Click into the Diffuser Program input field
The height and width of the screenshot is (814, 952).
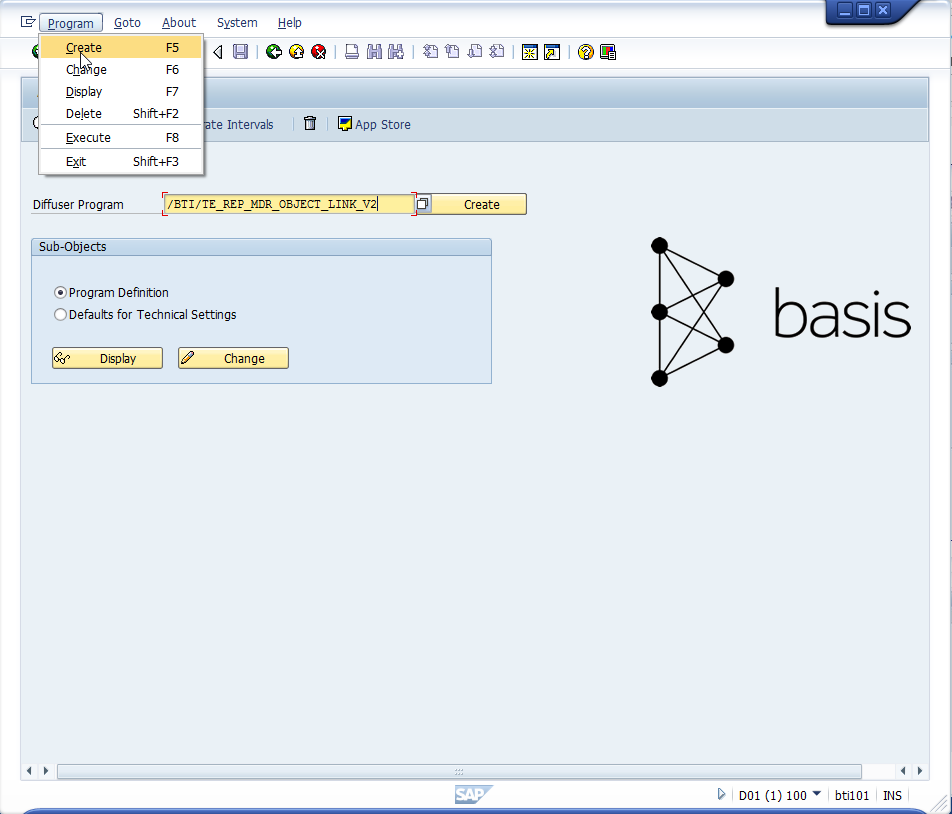[289, 204]
